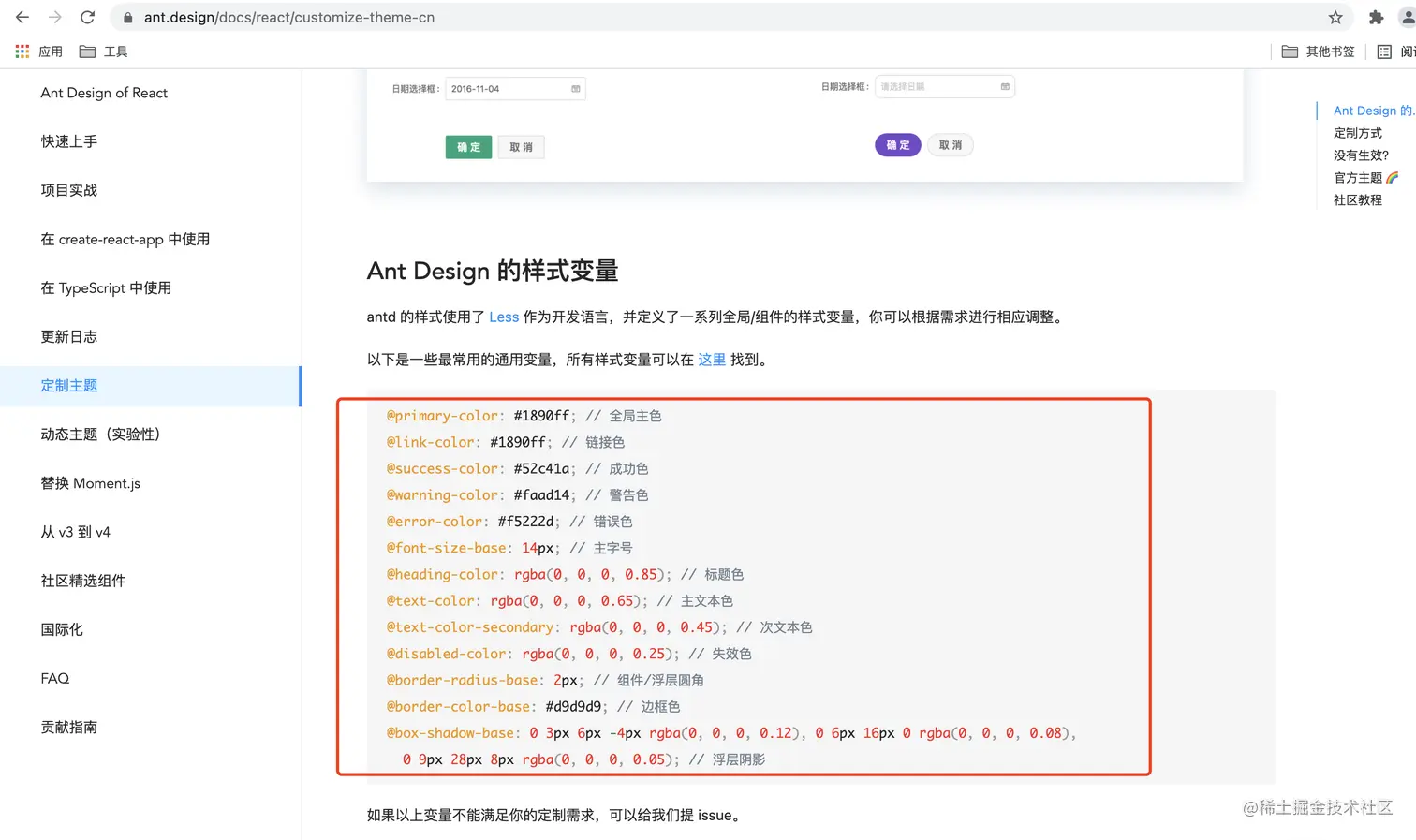The width and height of the screenshot is (1416, 840).
Task: Open the 其他书签 bookmarks folder
Action: [x=1318, y=52]
